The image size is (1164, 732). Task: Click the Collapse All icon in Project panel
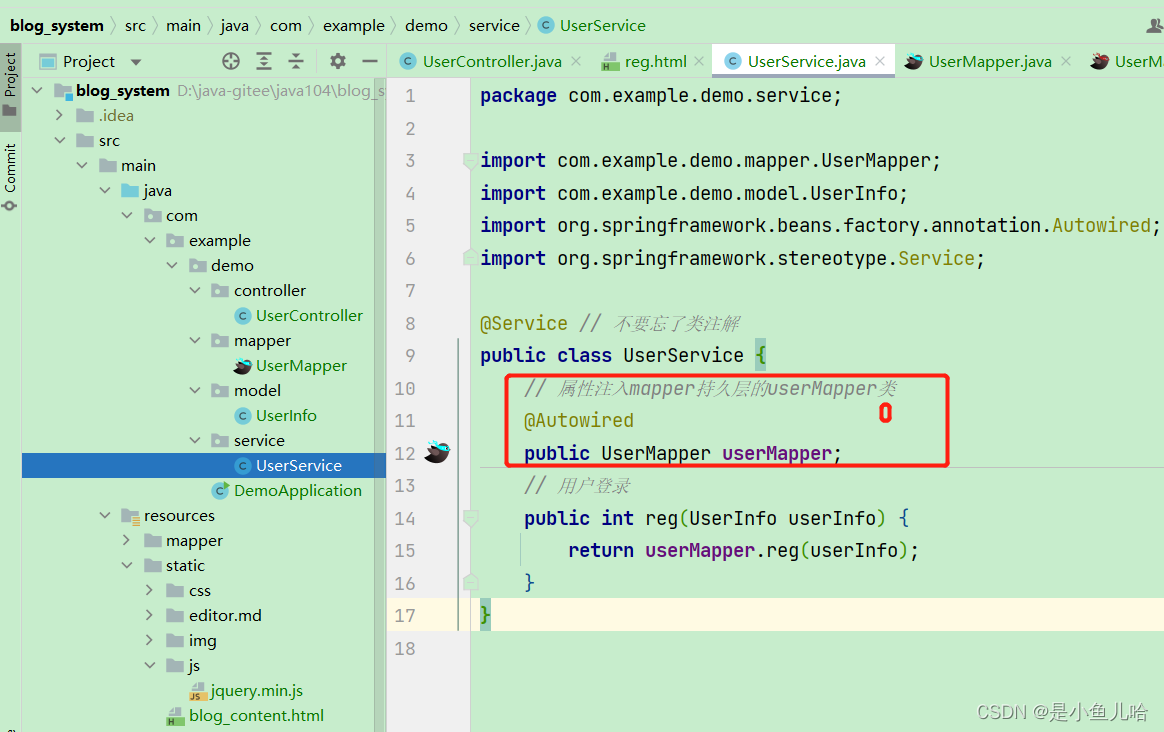click(295, 61)
